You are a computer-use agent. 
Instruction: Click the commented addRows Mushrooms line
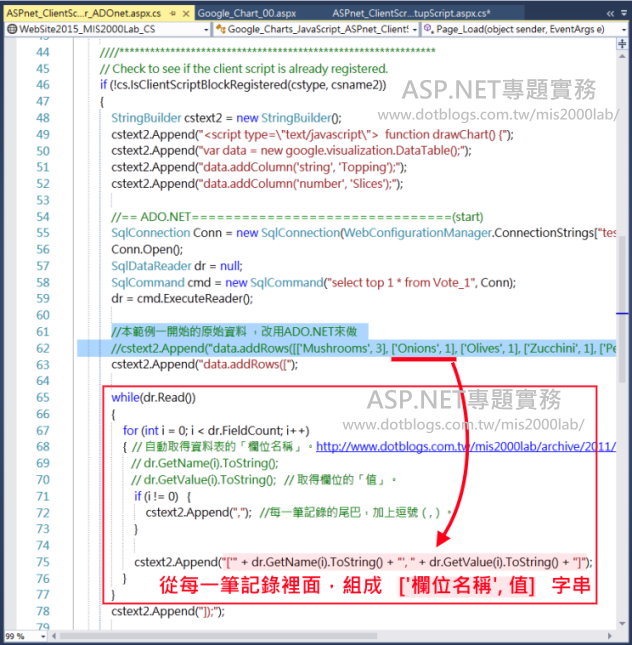pyautogui.click(x=363, y=348)
